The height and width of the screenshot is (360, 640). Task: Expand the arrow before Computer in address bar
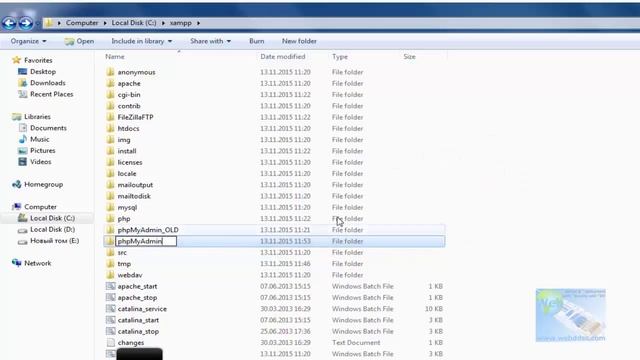(x=59, y=23)
